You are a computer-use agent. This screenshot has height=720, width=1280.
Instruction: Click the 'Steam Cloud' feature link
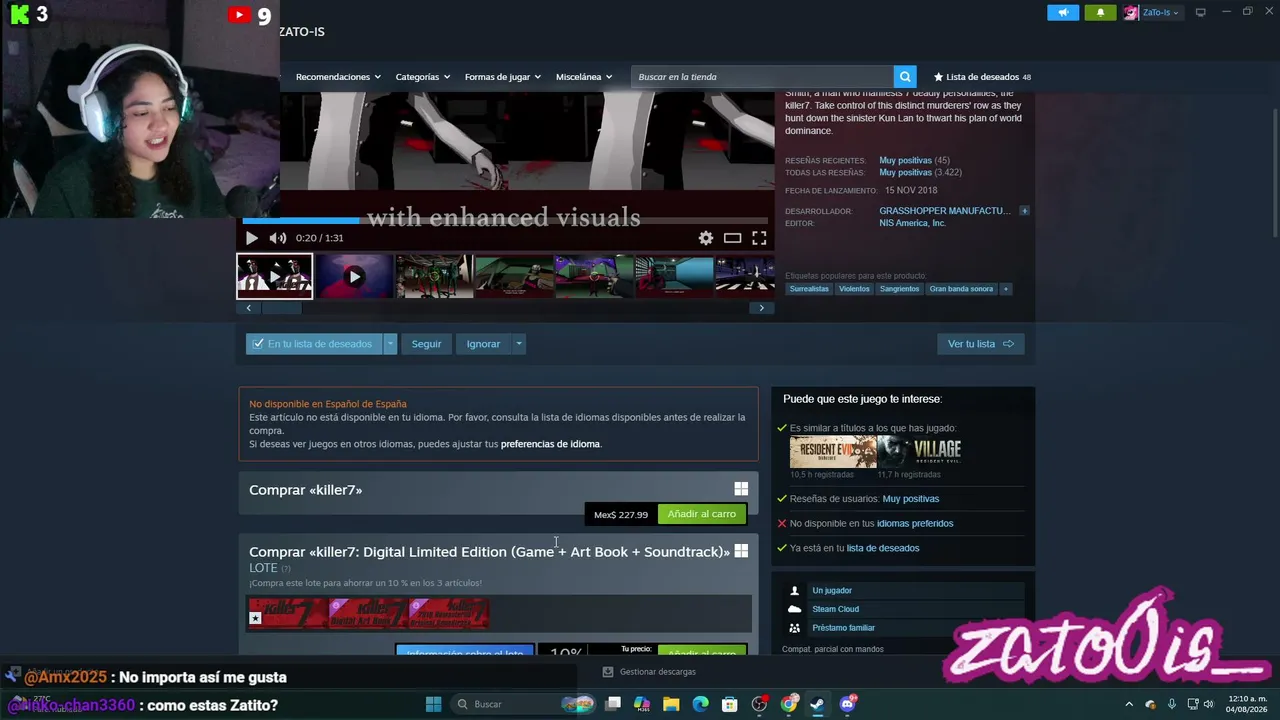click(x=835, y=609)
